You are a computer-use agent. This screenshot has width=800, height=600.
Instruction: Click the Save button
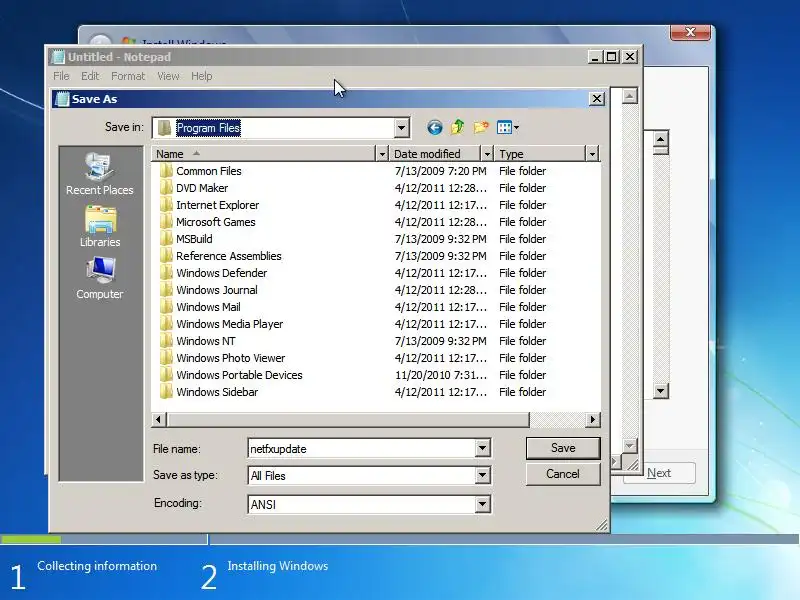click(563, 448)
